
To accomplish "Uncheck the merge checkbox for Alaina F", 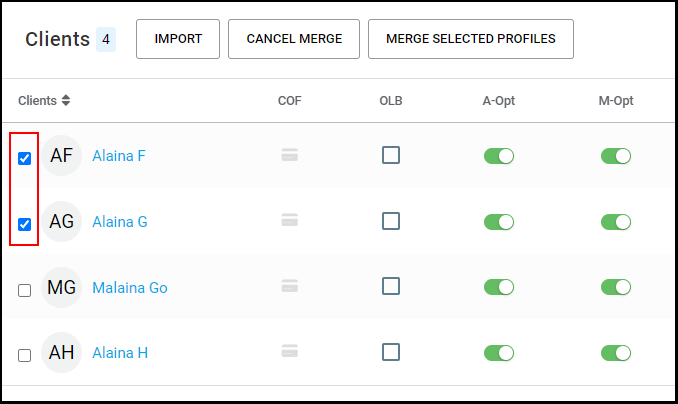I will pos(25,158).
